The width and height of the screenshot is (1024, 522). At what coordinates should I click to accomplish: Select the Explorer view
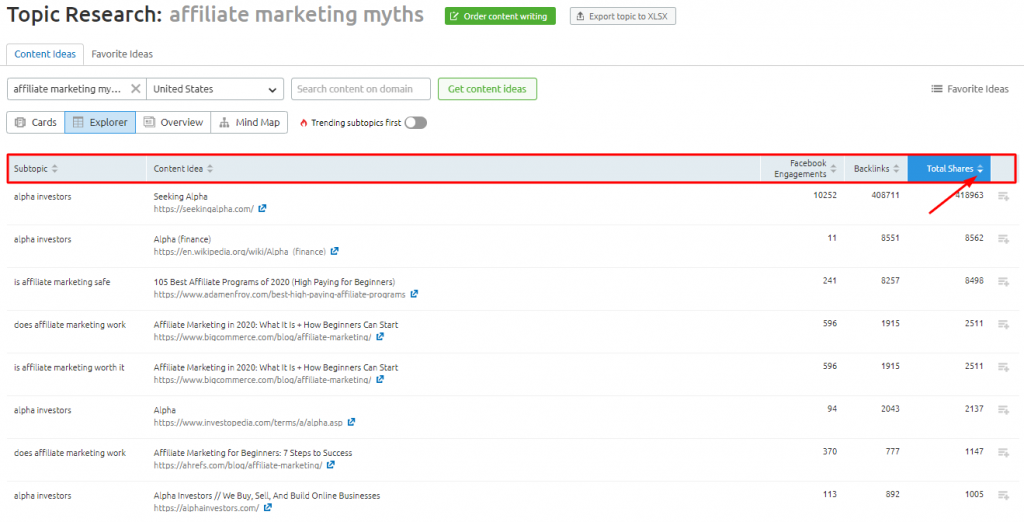point(100,122)
